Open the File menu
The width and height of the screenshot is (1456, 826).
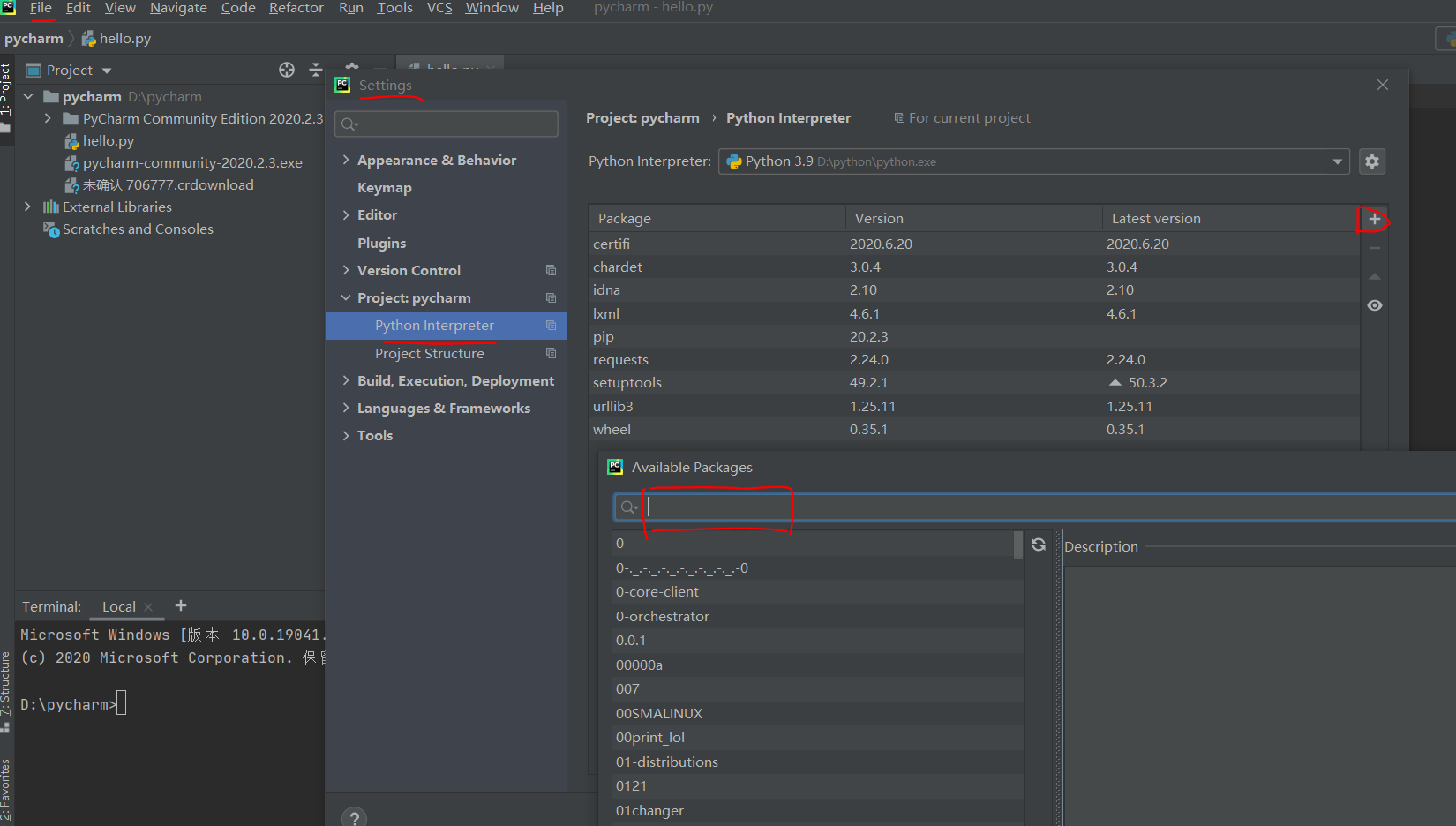(41, 8)
